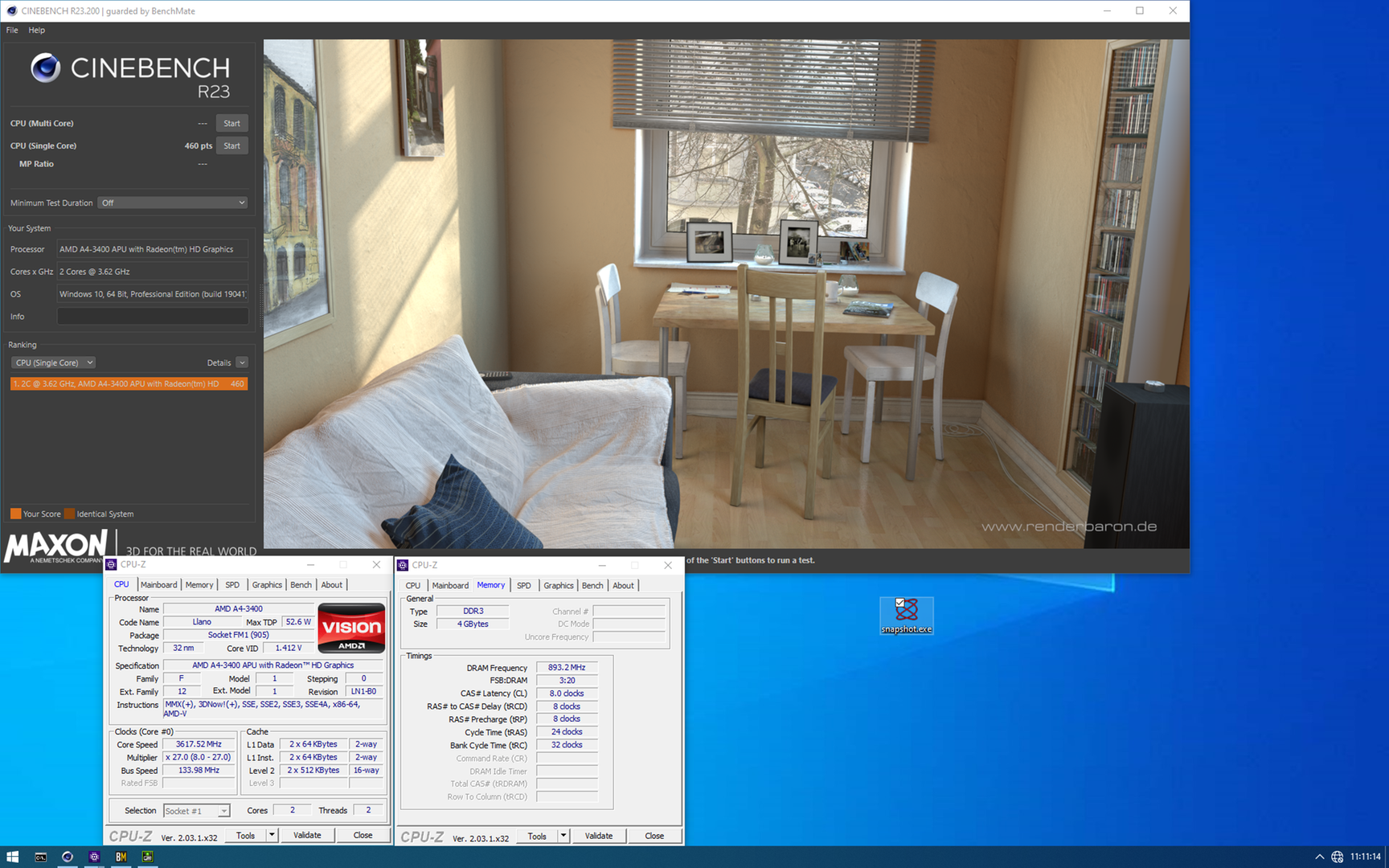The width and height of the screenshot is (1389, 868).
Task: Open the Help menu in Cinebench
Action: pyautogui.click(x=37, y=30)
